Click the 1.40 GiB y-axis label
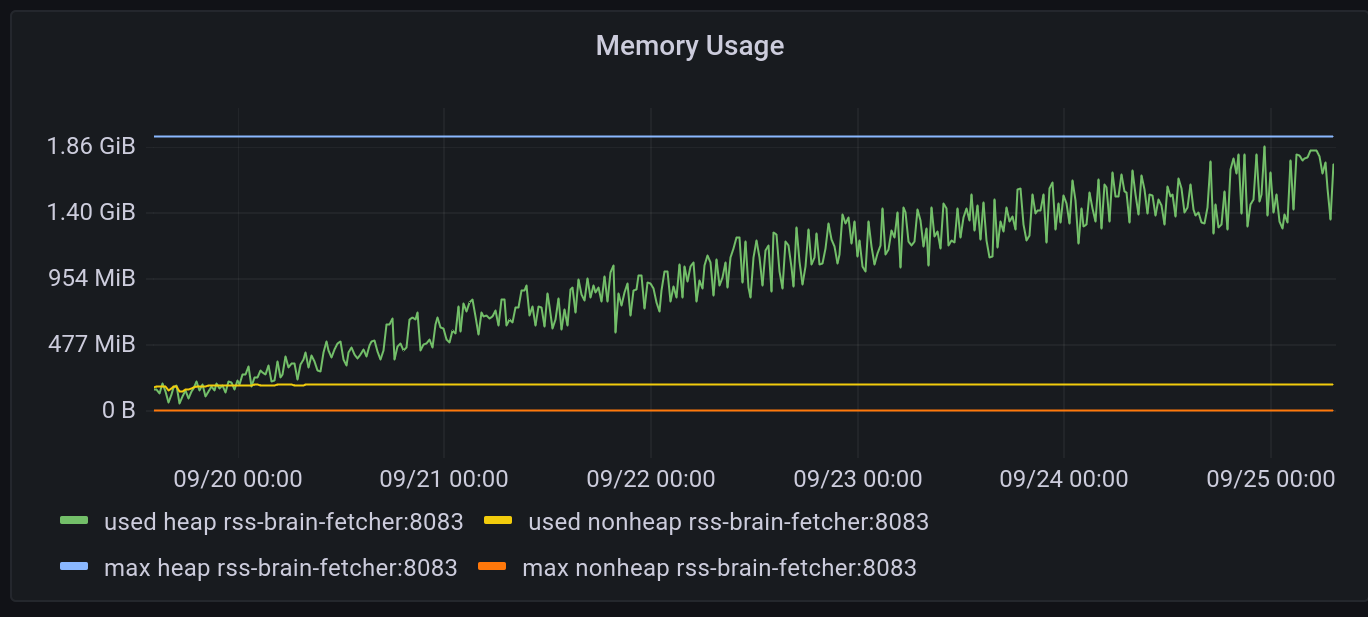 (90, 212)
